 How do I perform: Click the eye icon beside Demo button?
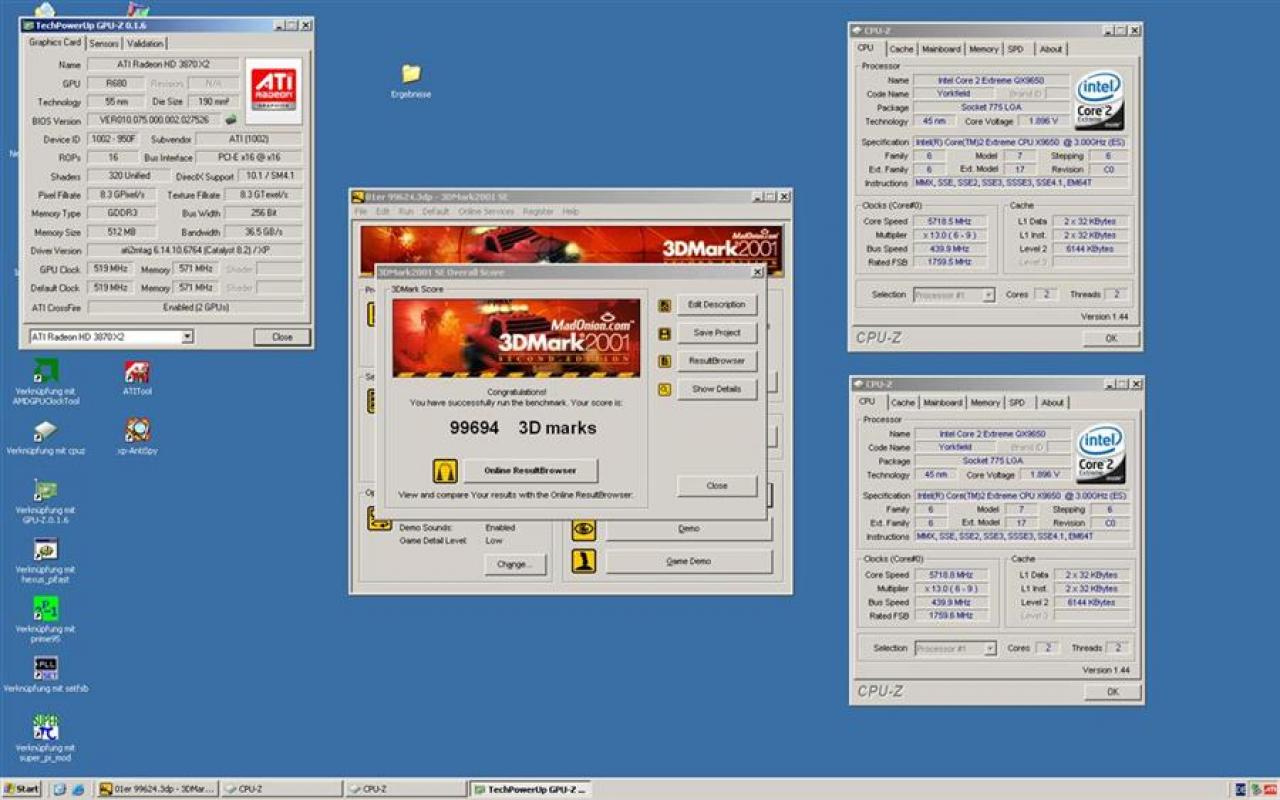[584, 529]
